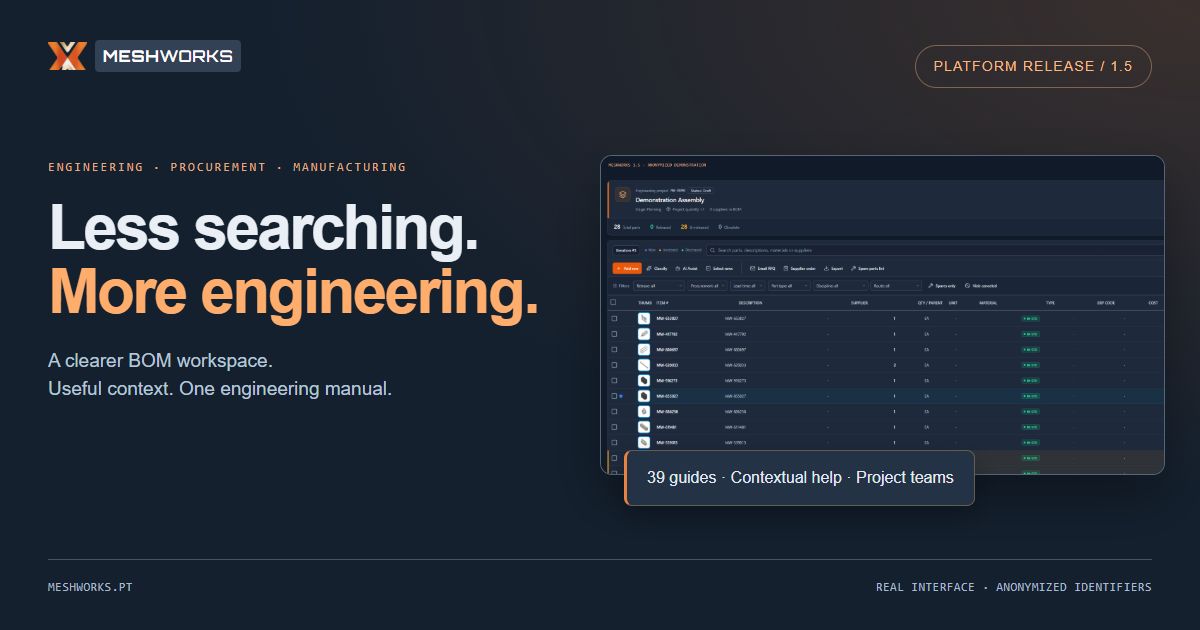Sort by the QTY / PARENT column header
The height and width of the screenshot is (630, 1200).
(x=930, y=302)
